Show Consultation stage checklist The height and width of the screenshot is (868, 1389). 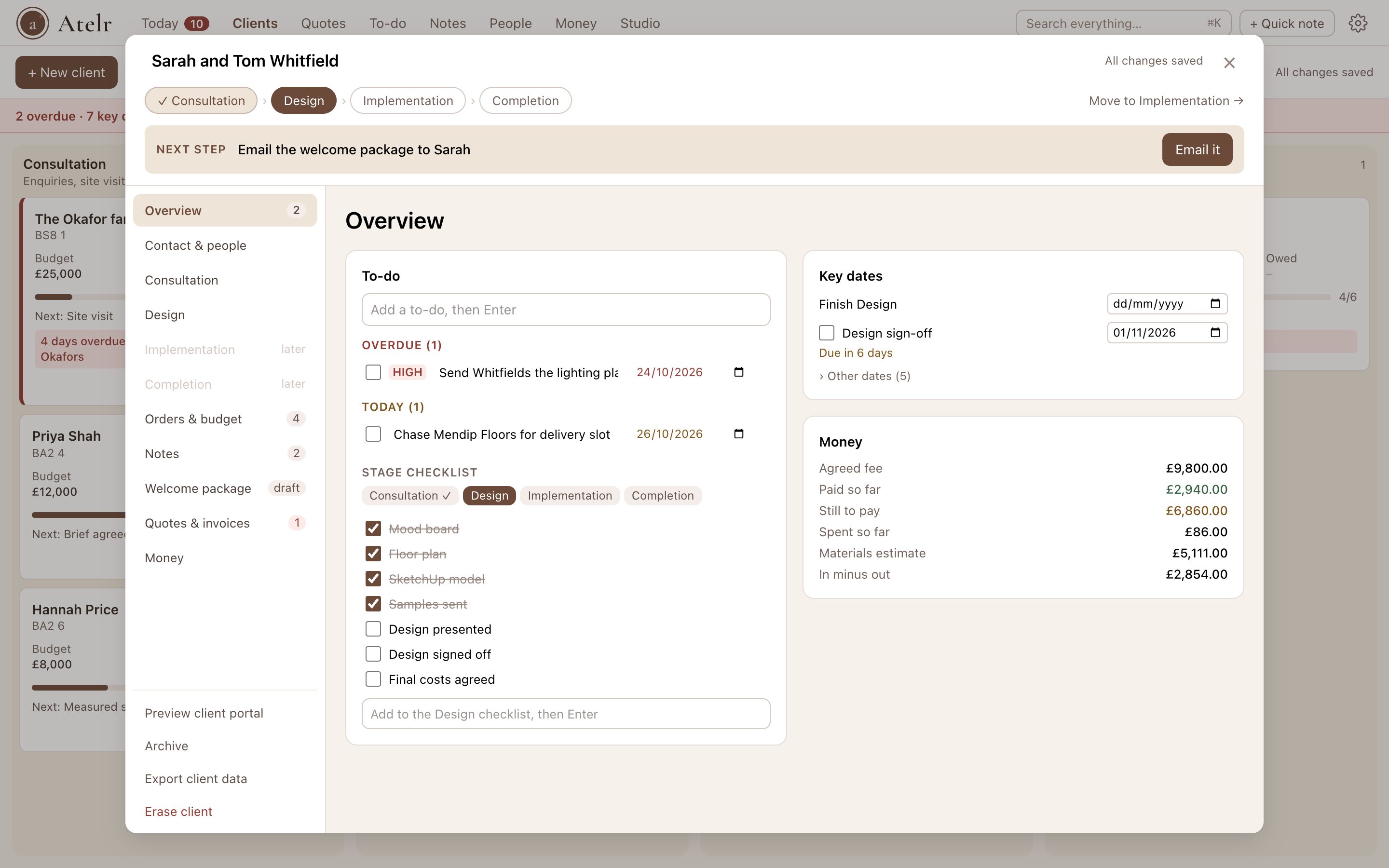(x=410, y=495)
